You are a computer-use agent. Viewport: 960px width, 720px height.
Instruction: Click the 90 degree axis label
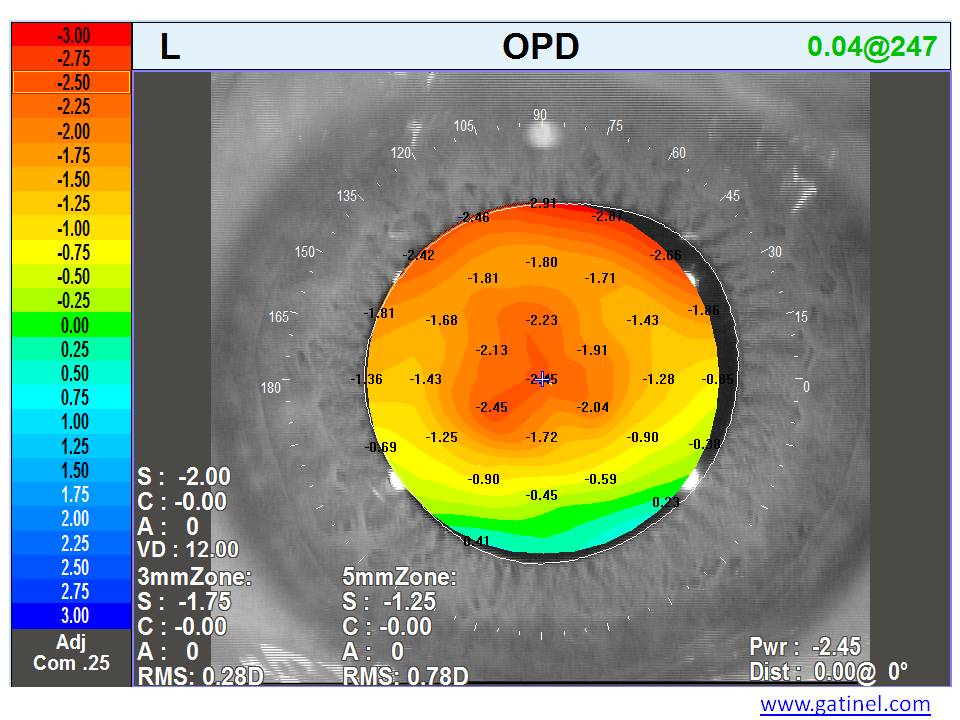click(540, 116)
